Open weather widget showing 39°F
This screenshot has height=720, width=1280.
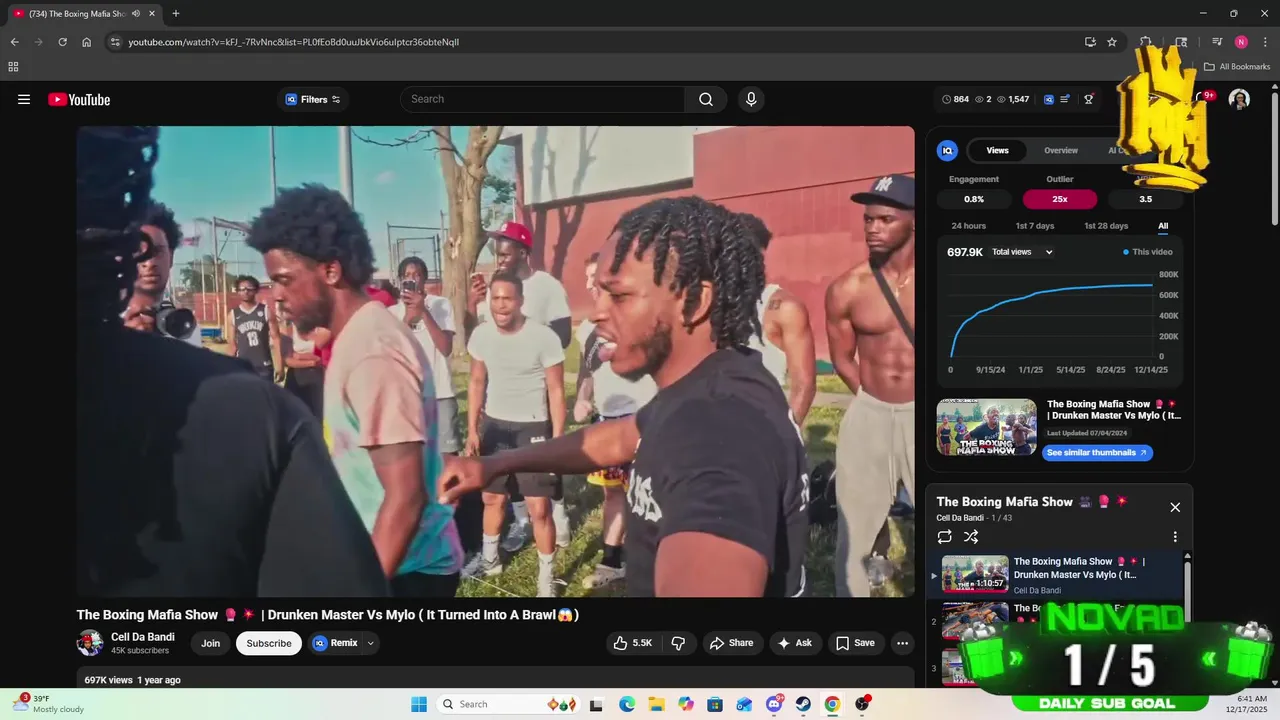pos(48,704)
